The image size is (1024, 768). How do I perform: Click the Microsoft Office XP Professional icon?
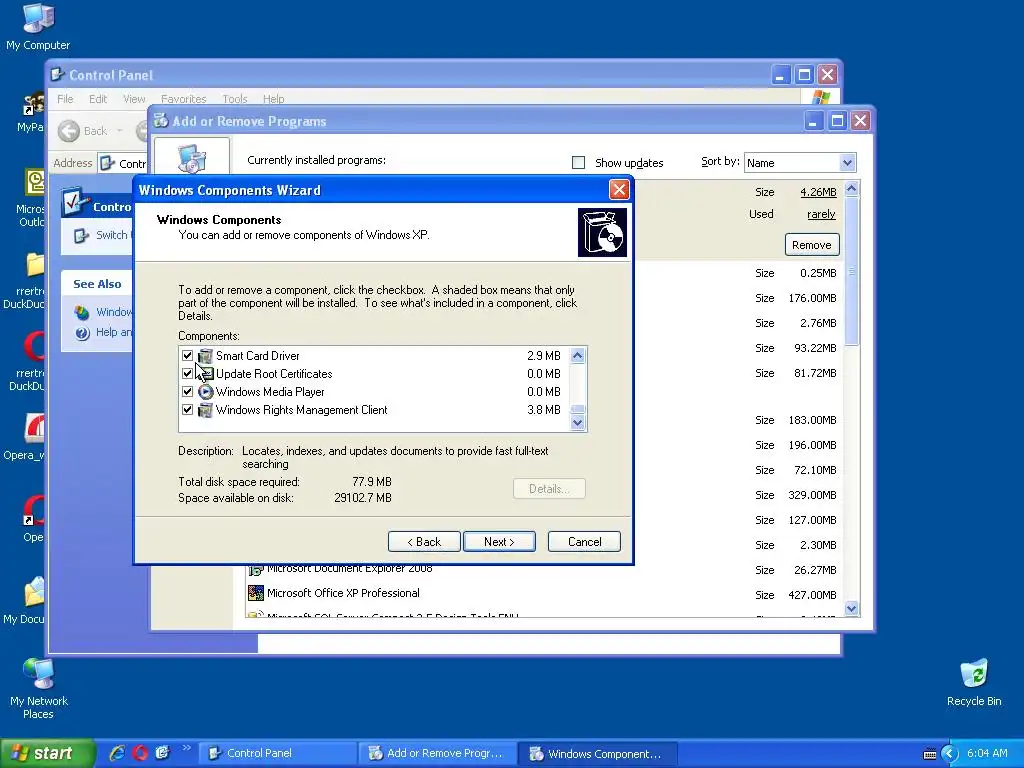pyautogui.click(x=255, y=593)
